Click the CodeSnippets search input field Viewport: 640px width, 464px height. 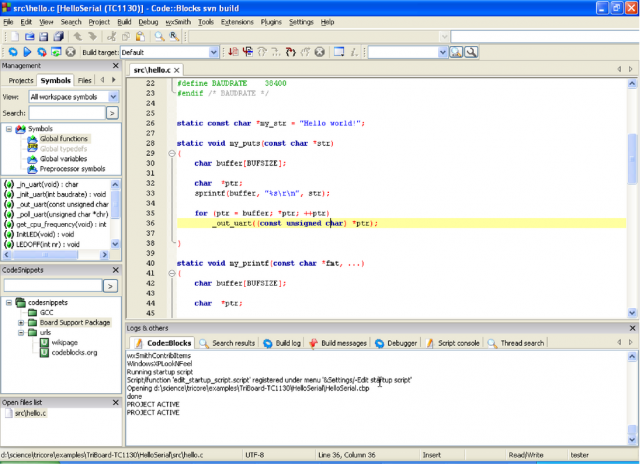click(x=52, y=285)
